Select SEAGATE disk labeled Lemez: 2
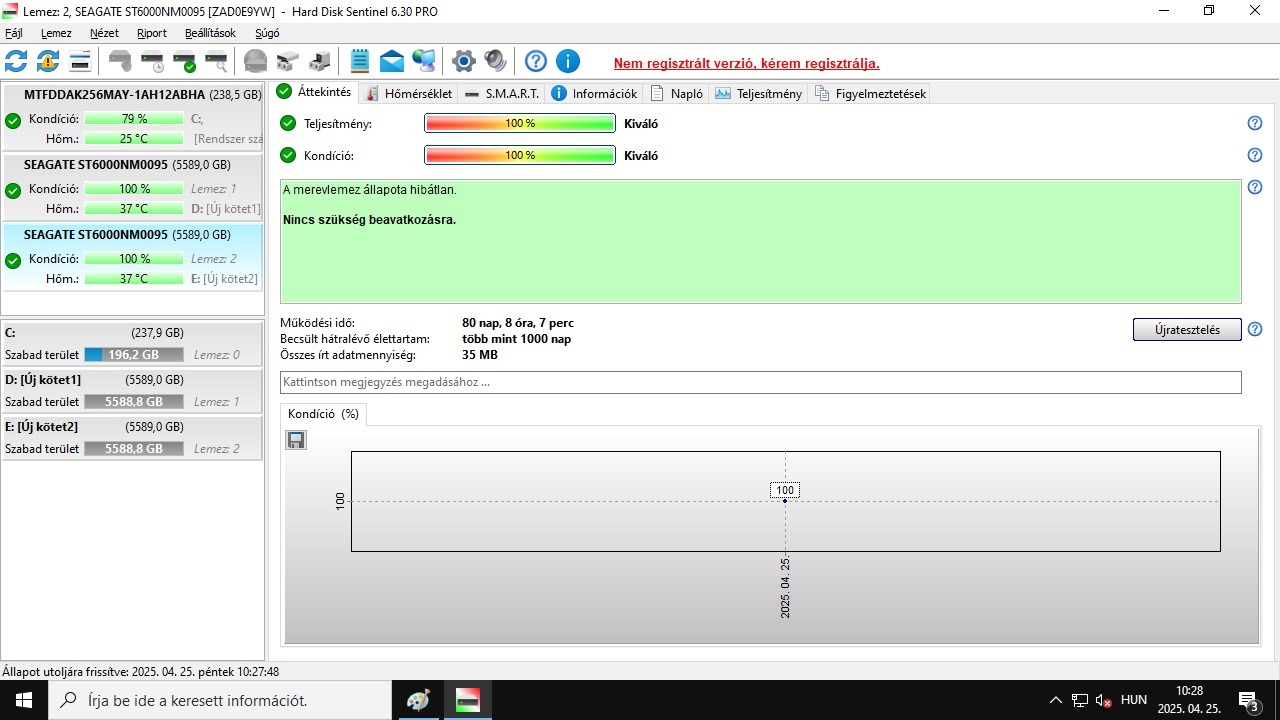 (x=132, y=257)
